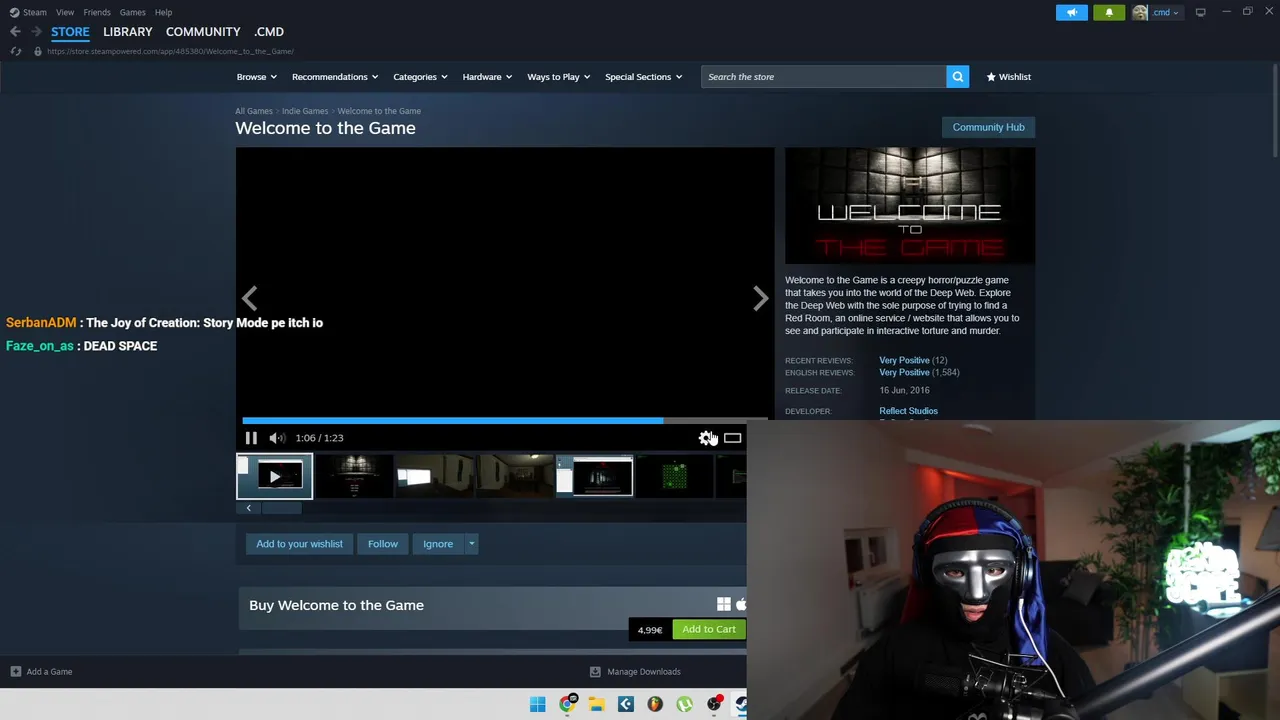Click the game header capsule image
The width and height of the screenshot is (1280, 720).
click(x=910, y=206)
